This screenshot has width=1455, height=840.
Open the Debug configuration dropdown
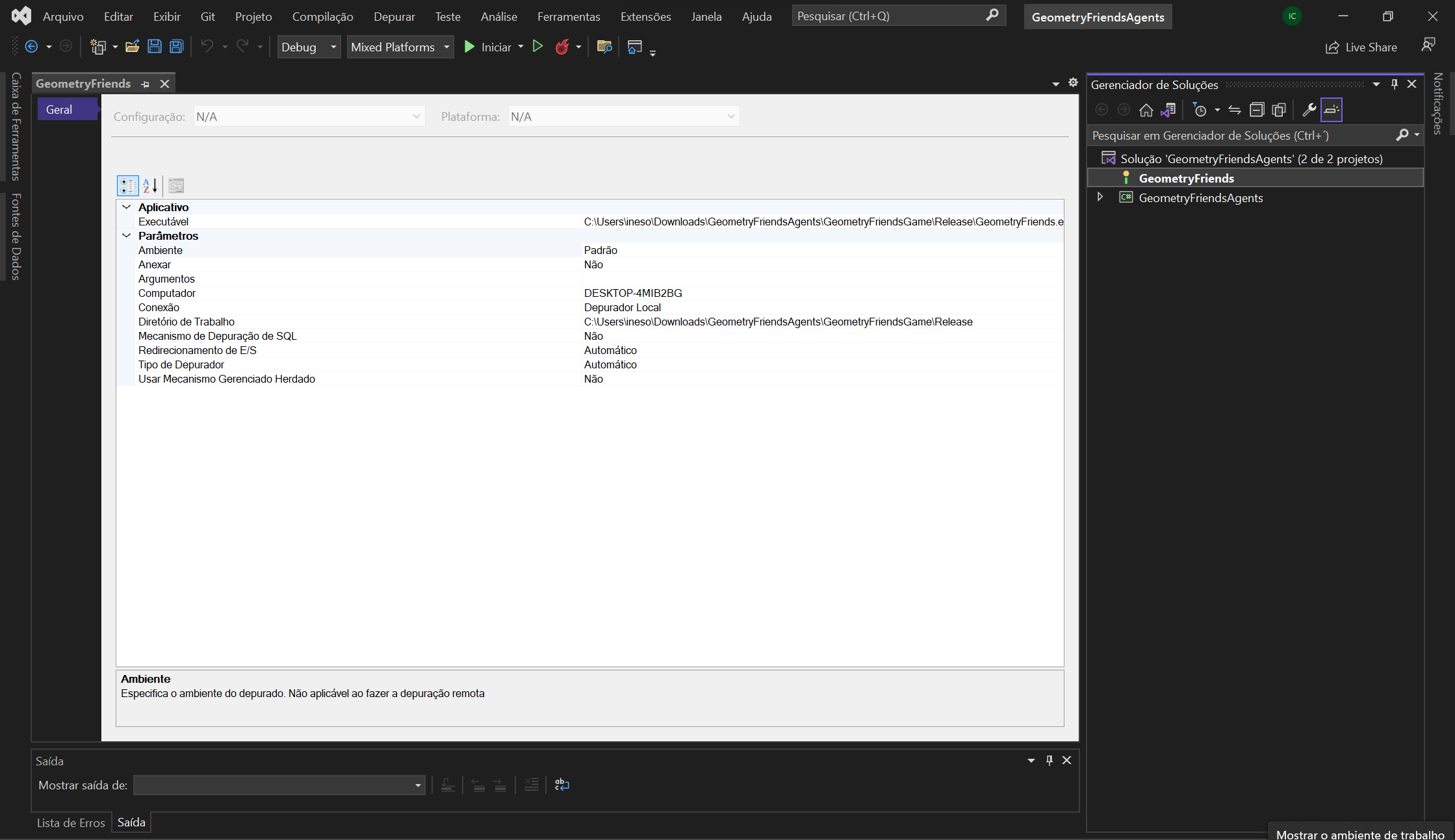(309, 47)
